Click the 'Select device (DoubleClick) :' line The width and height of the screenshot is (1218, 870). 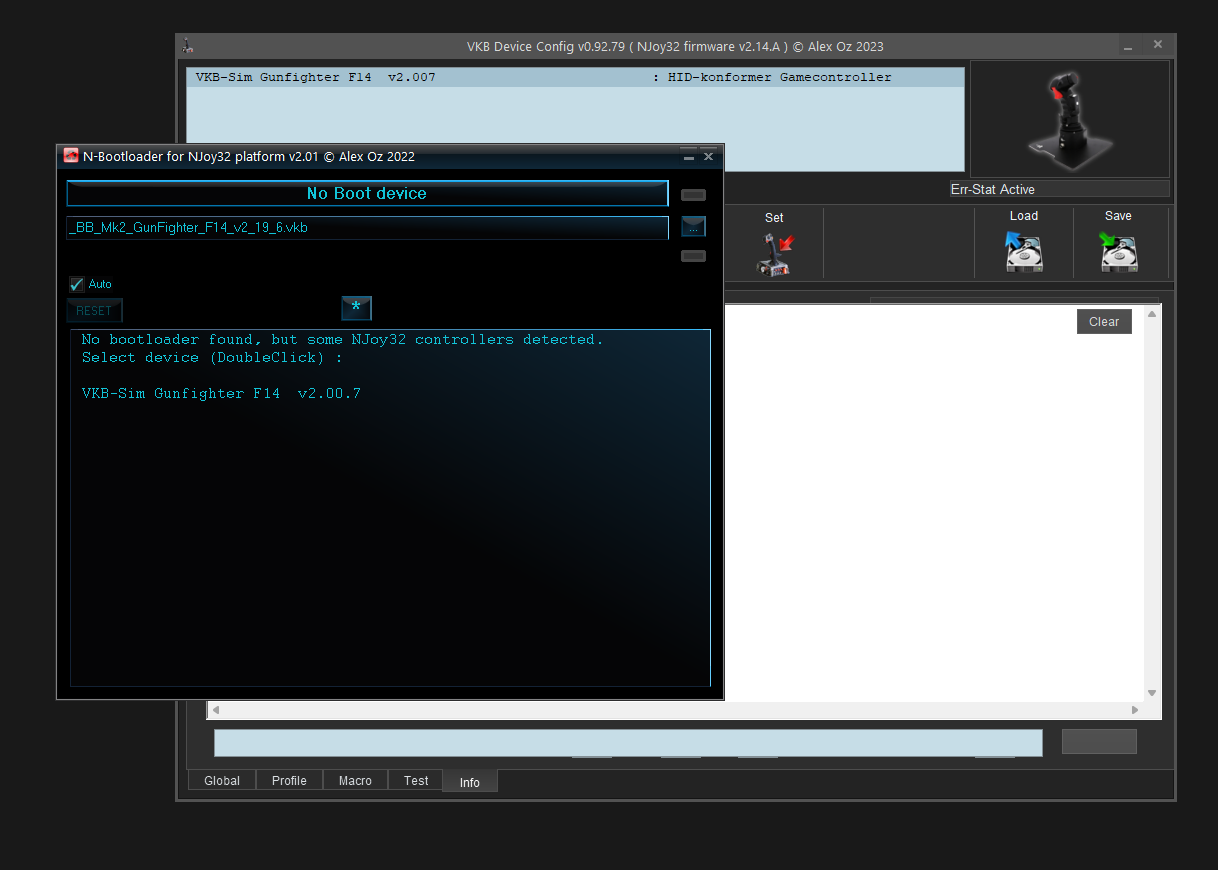pos(212,358)
